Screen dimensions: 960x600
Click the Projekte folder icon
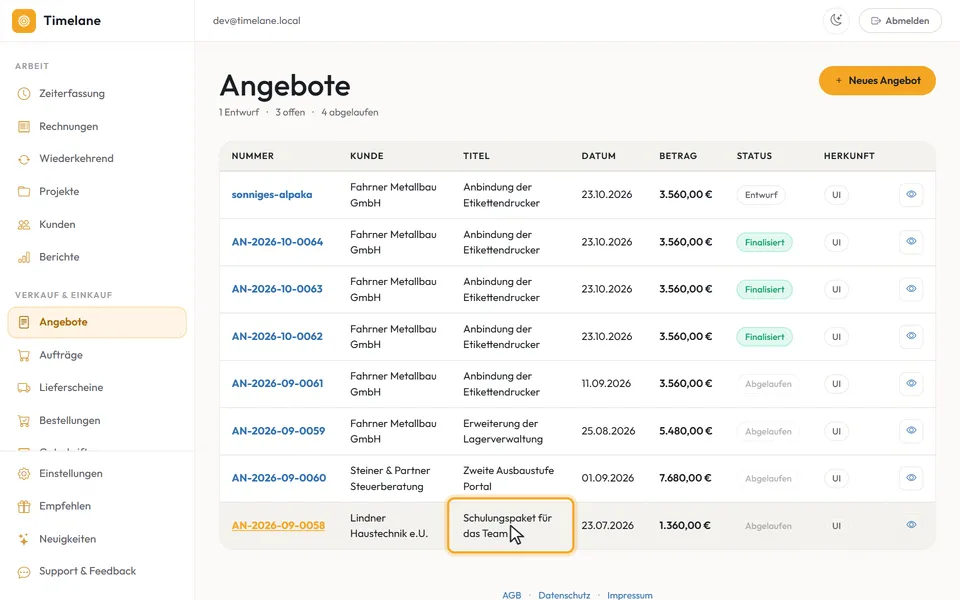pyautogui.click(x=24, y=192)
